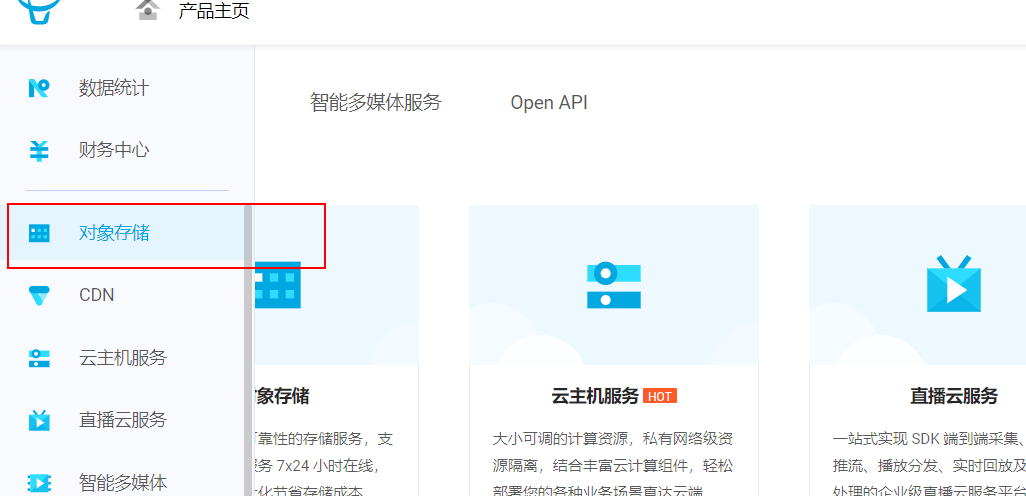Viewport: 1026px width, 496px height.
Task: Open 数据统计 in the sidebar
Action: click(114, 88)
